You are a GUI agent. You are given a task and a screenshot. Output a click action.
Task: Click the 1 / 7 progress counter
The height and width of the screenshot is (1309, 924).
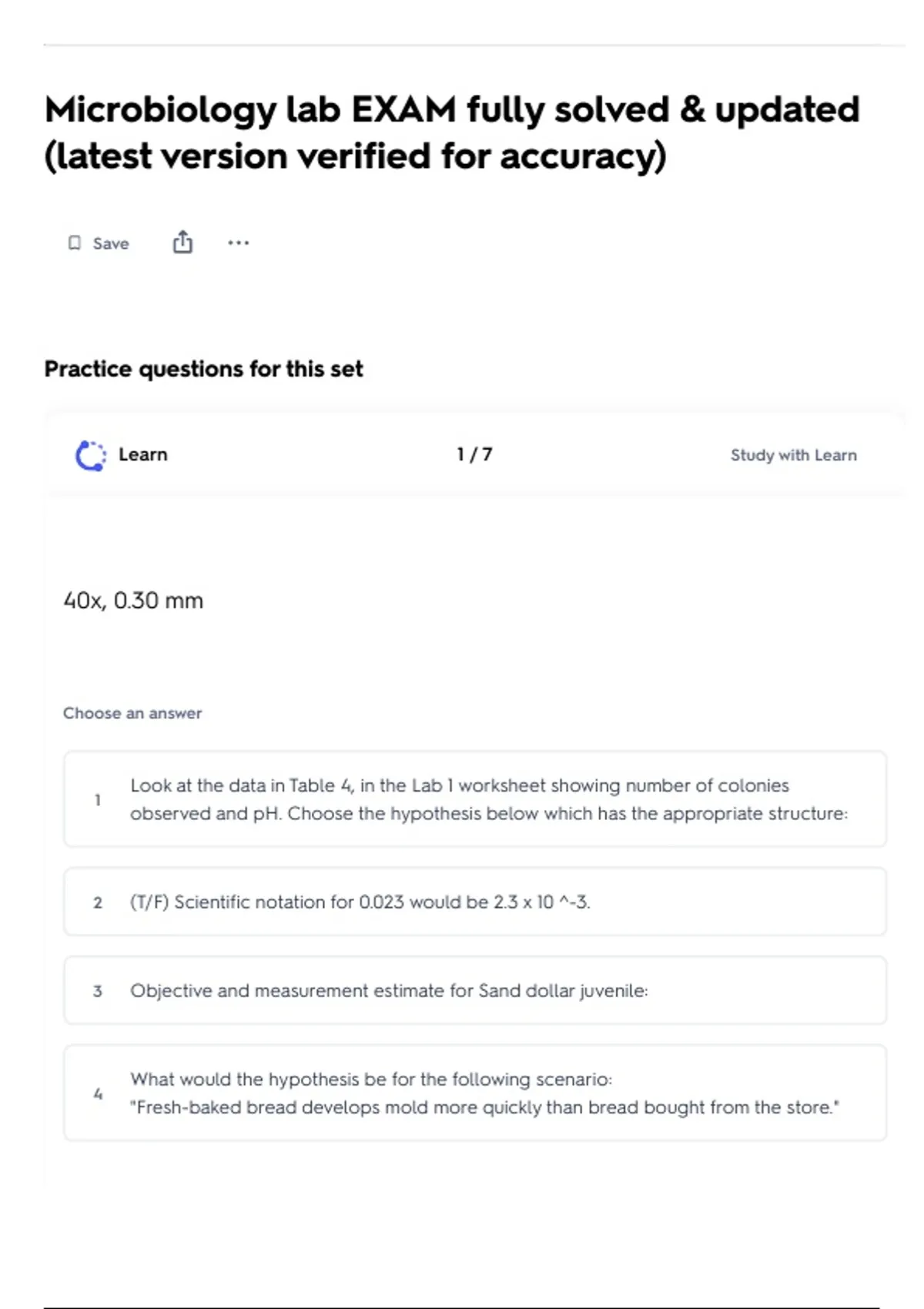click(474, 454)
